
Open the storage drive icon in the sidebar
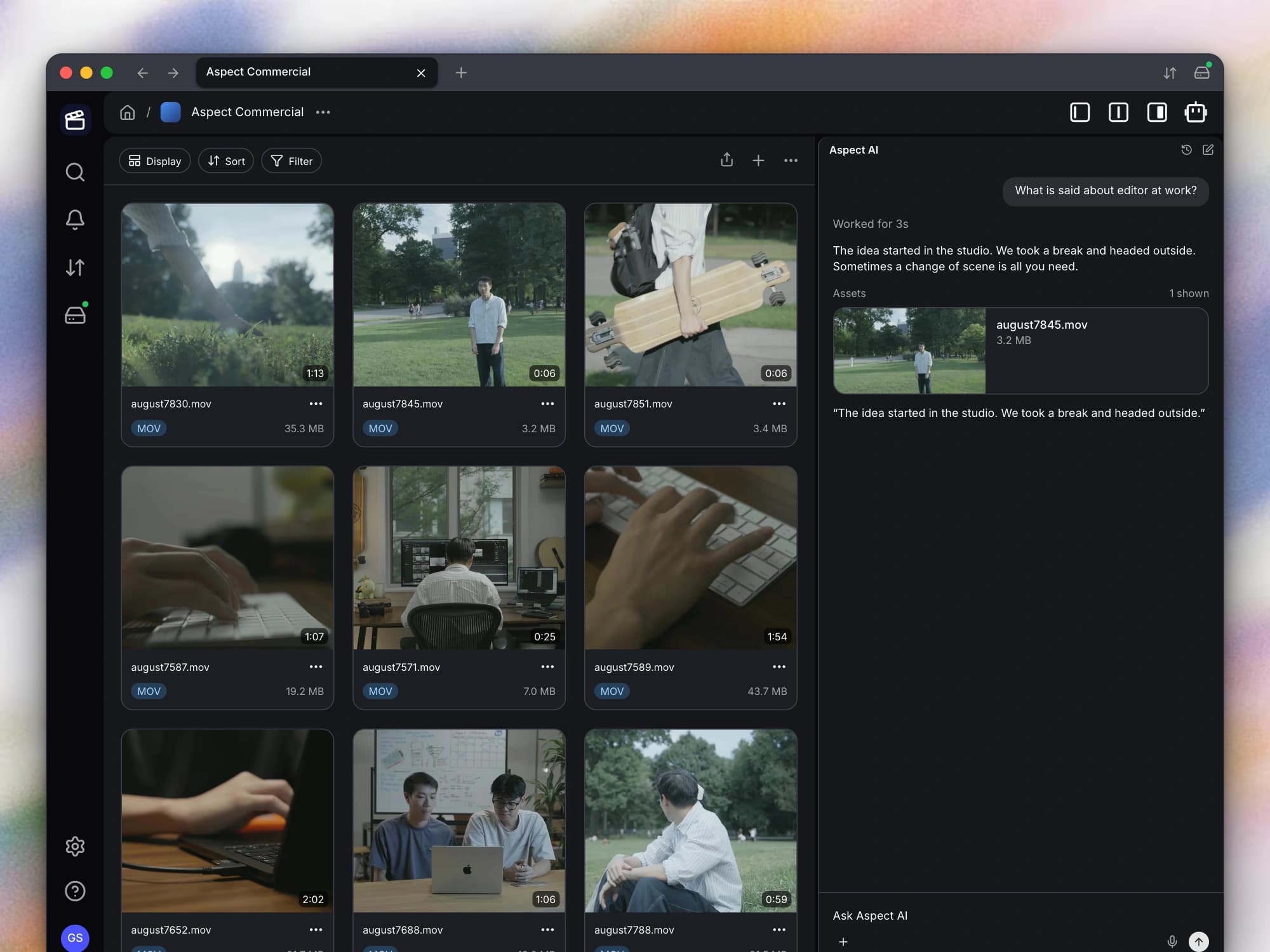click(76, 314)
